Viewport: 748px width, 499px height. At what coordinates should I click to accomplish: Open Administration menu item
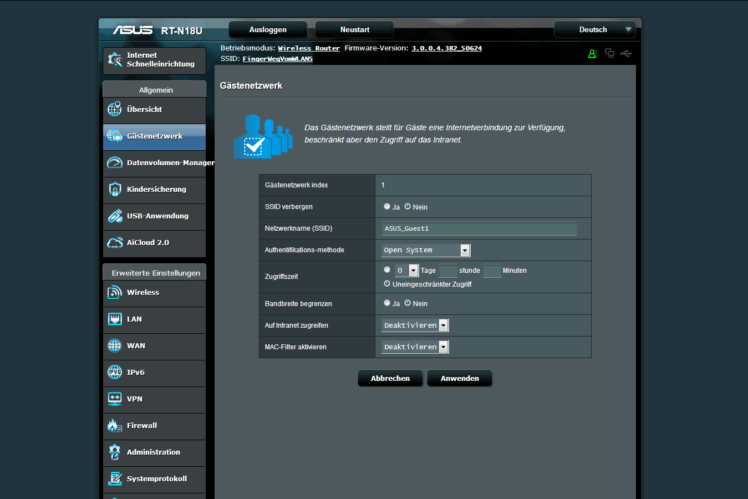click(x=155, y=452)
